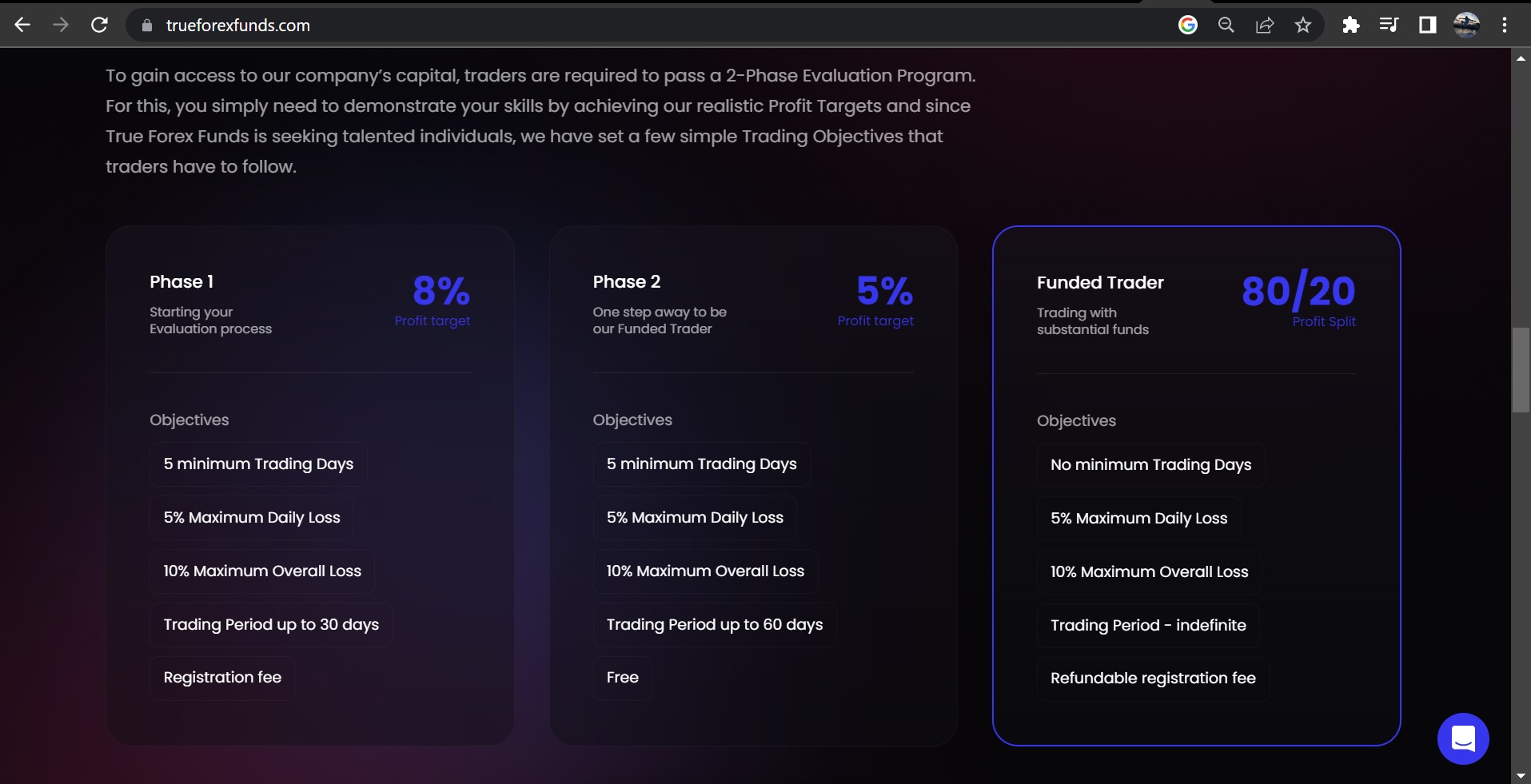Share this page using share icon
This screenshot has width=1531, height=784.
point(1265,25)
